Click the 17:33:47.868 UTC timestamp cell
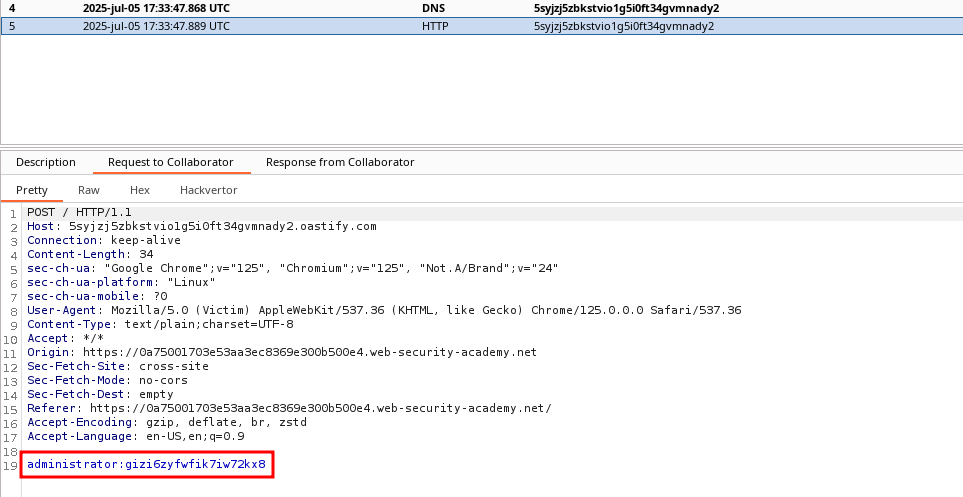The image size is (963, 497). (x=156, y=9)
